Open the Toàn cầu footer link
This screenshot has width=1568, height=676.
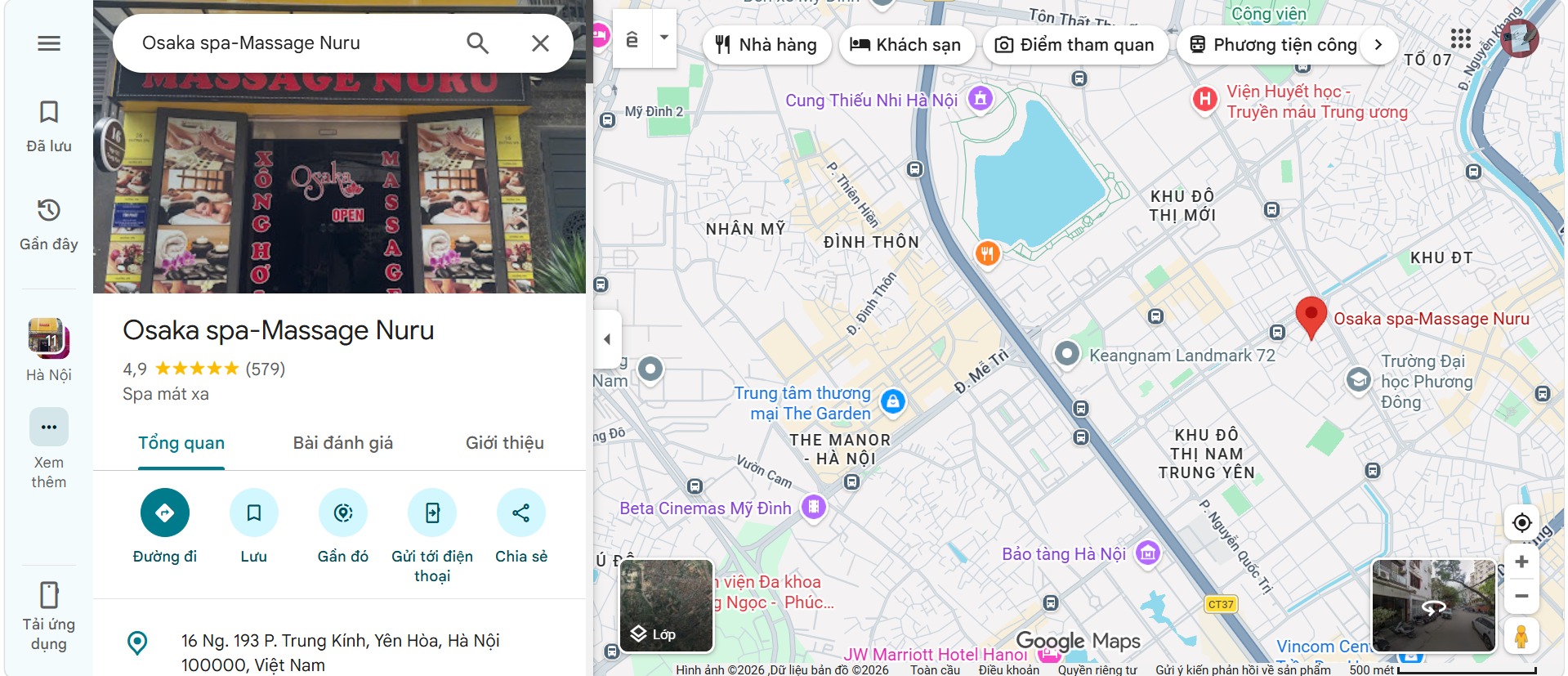935,669
